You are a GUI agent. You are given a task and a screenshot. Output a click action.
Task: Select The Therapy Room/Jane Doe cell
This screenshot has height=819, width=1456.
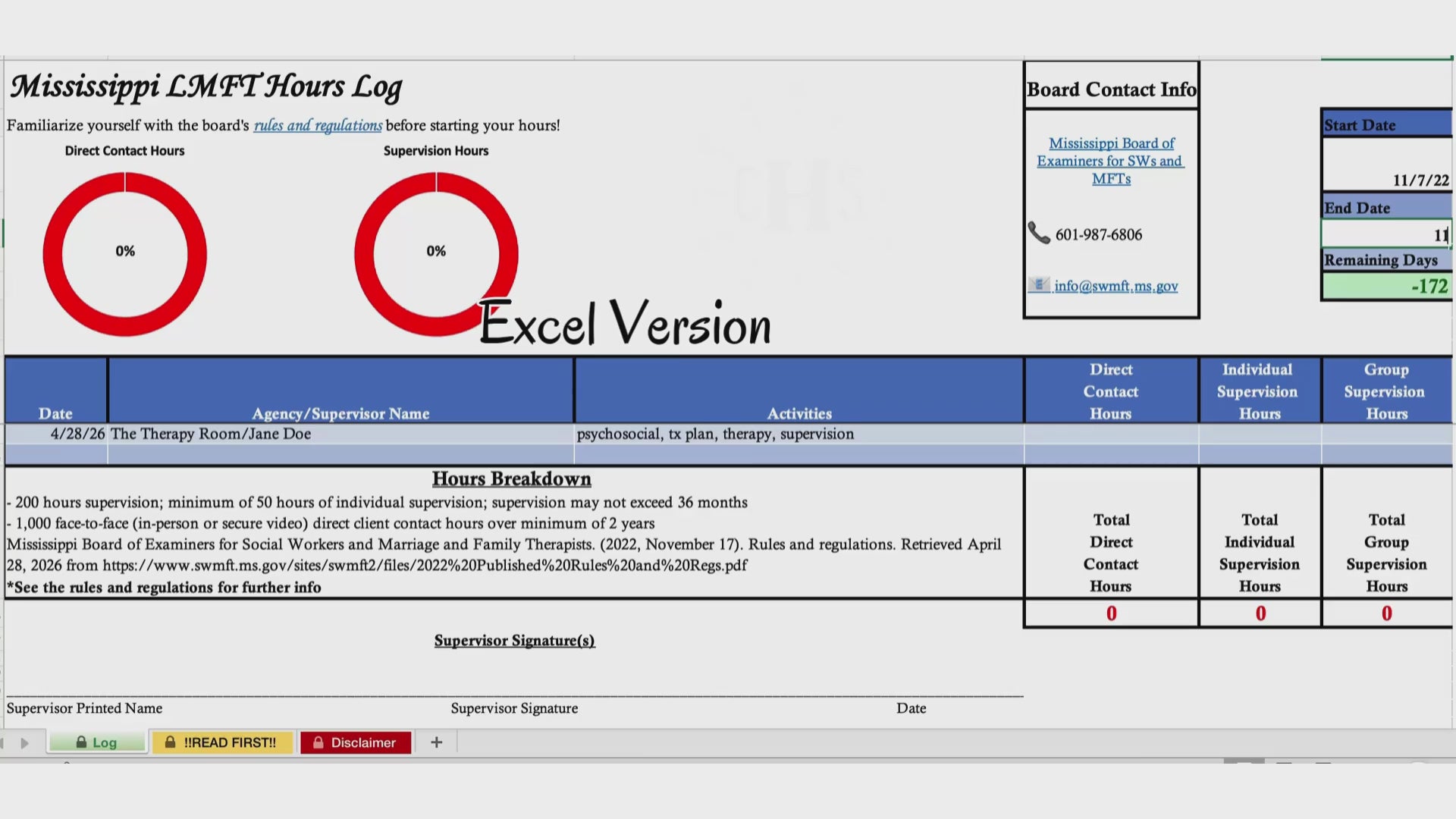[x=340, y=434]
